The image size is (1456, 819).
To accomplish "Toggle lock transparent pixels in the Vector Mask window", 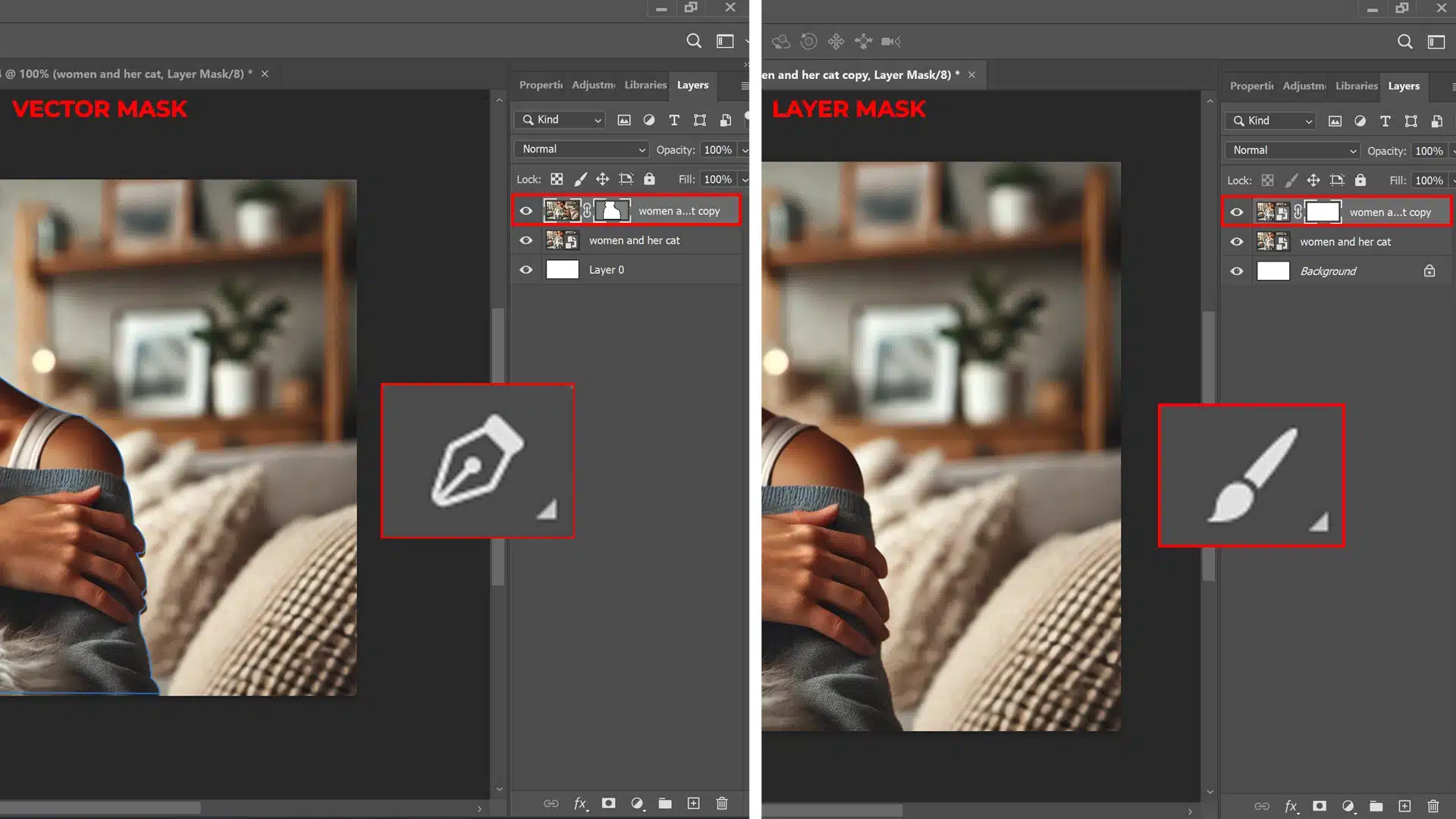I will click(x=557, y=180).
